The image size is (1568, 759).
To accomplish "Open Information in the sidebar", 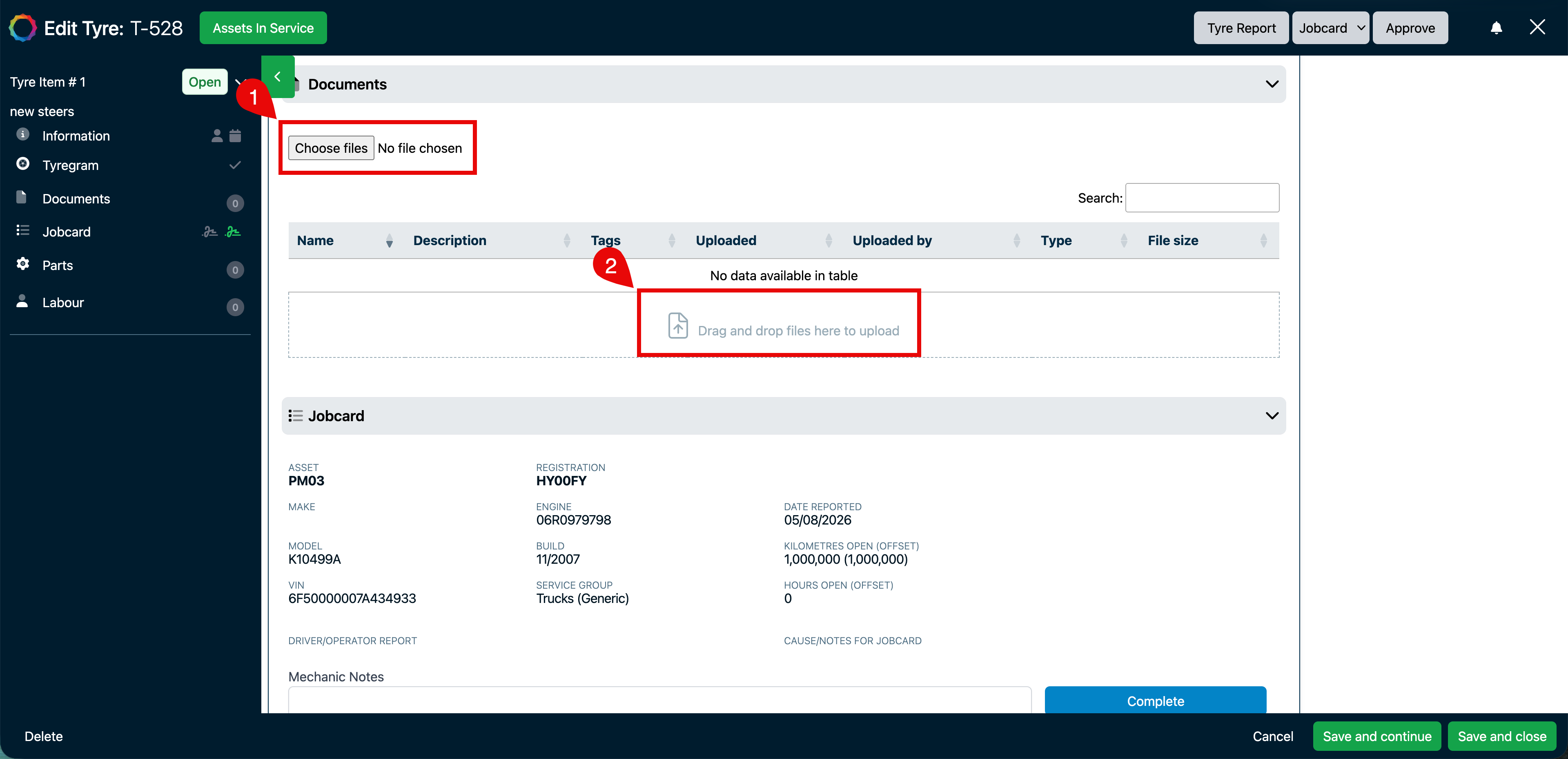I will pyautogui.click(x=76, y=136).
